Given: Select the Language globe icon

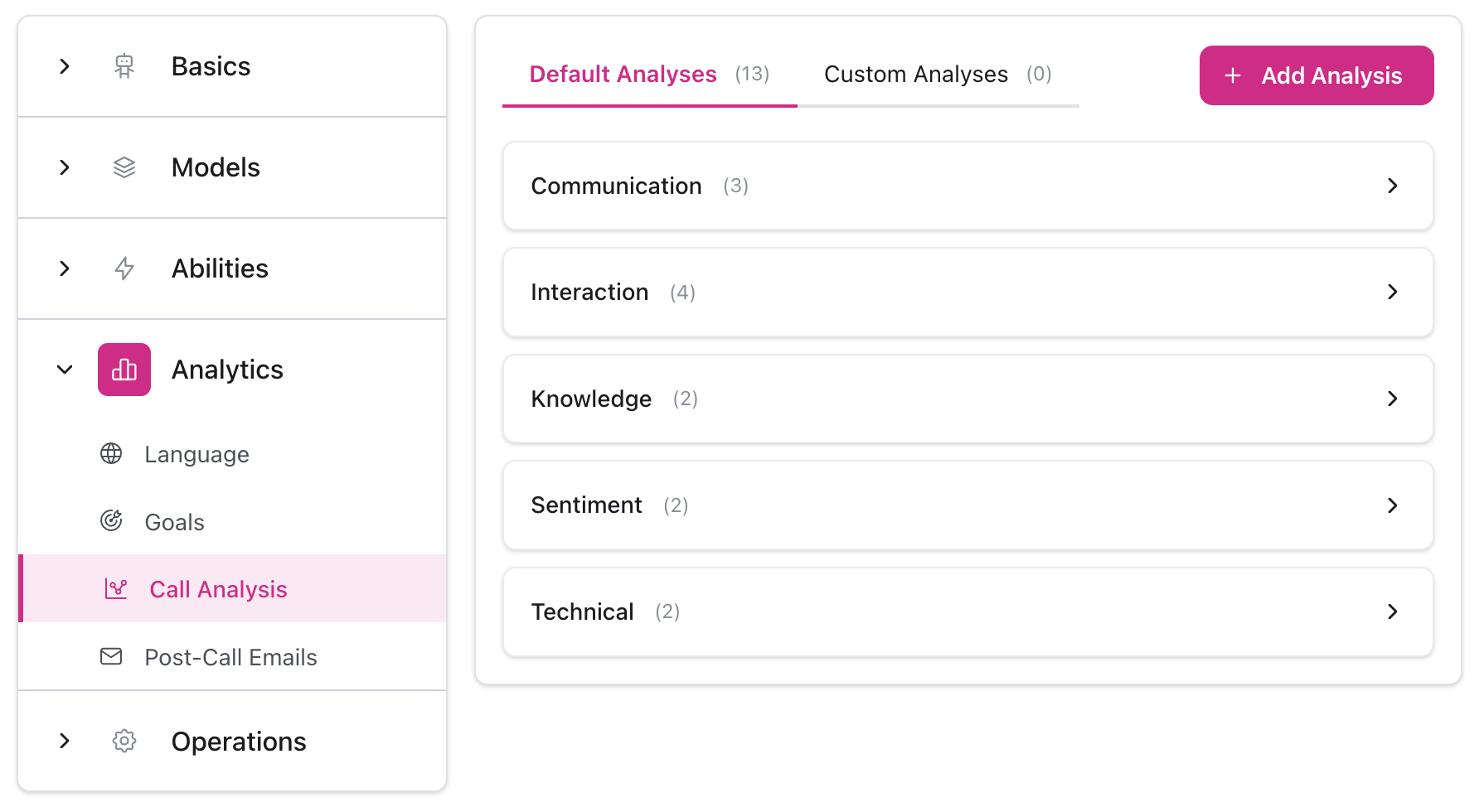Looking at the screenshot, I should pyautogui.click(x=111, y=453).
